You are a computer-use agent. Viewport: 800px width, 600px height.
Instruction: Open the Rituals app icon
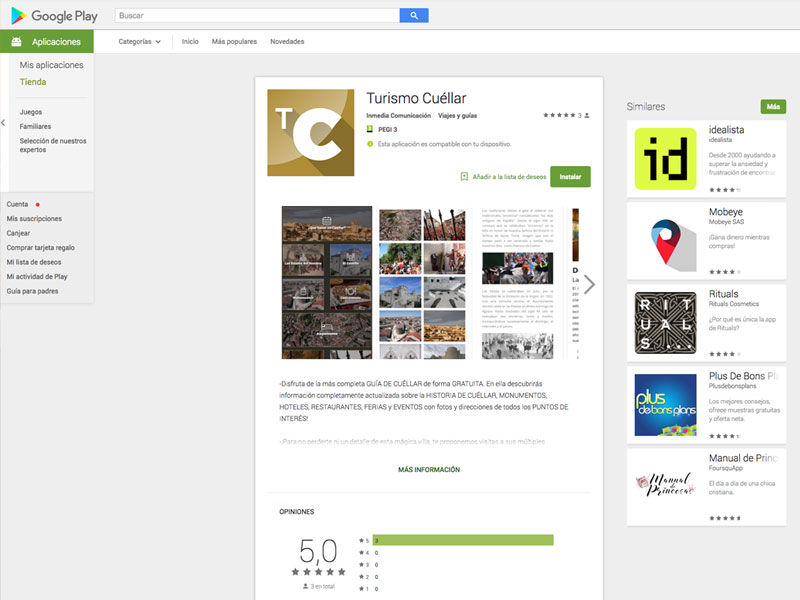coord(665,323)
